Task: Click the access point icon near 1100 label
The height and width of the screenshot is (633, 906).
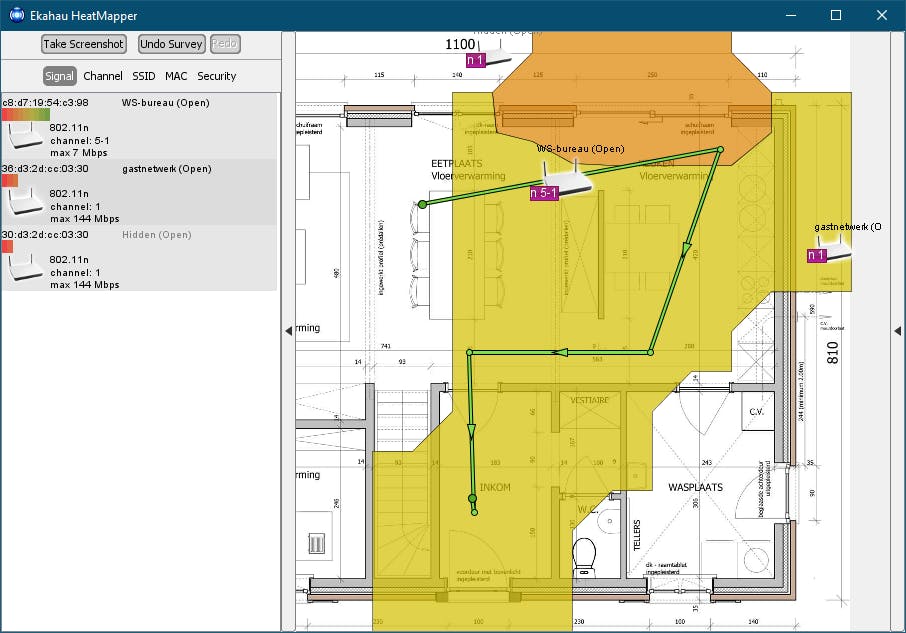Action: click(495, 53)
